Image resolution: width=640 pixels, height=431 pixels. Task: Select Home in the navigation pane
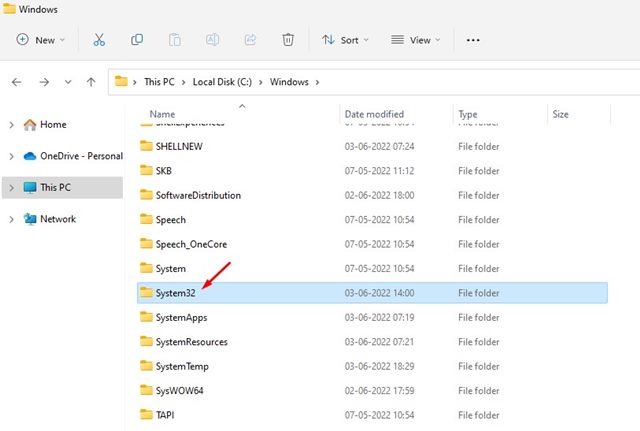coord(52,125)
